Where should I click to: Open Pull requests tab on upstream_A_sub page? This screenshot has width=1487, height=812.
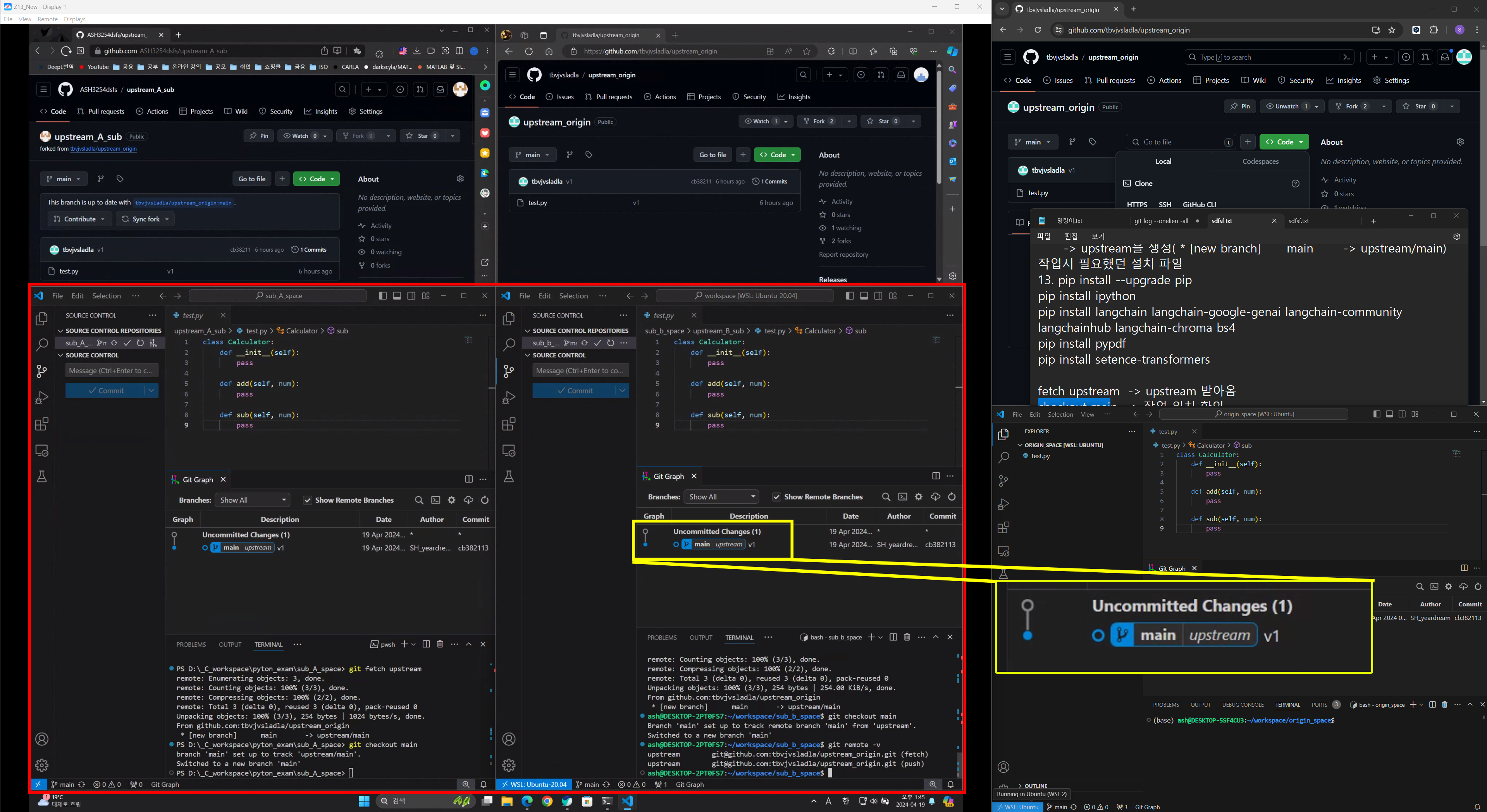(100, 112)
